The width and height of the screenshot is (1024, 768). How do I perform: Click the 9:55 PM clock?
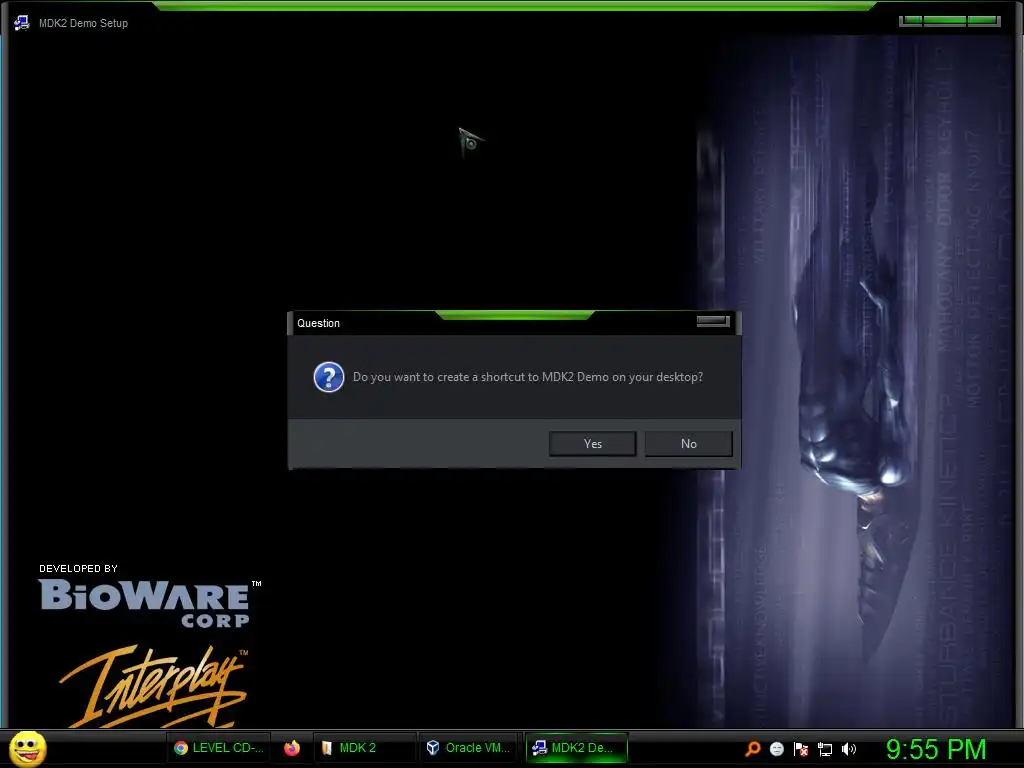coord(936,749)
